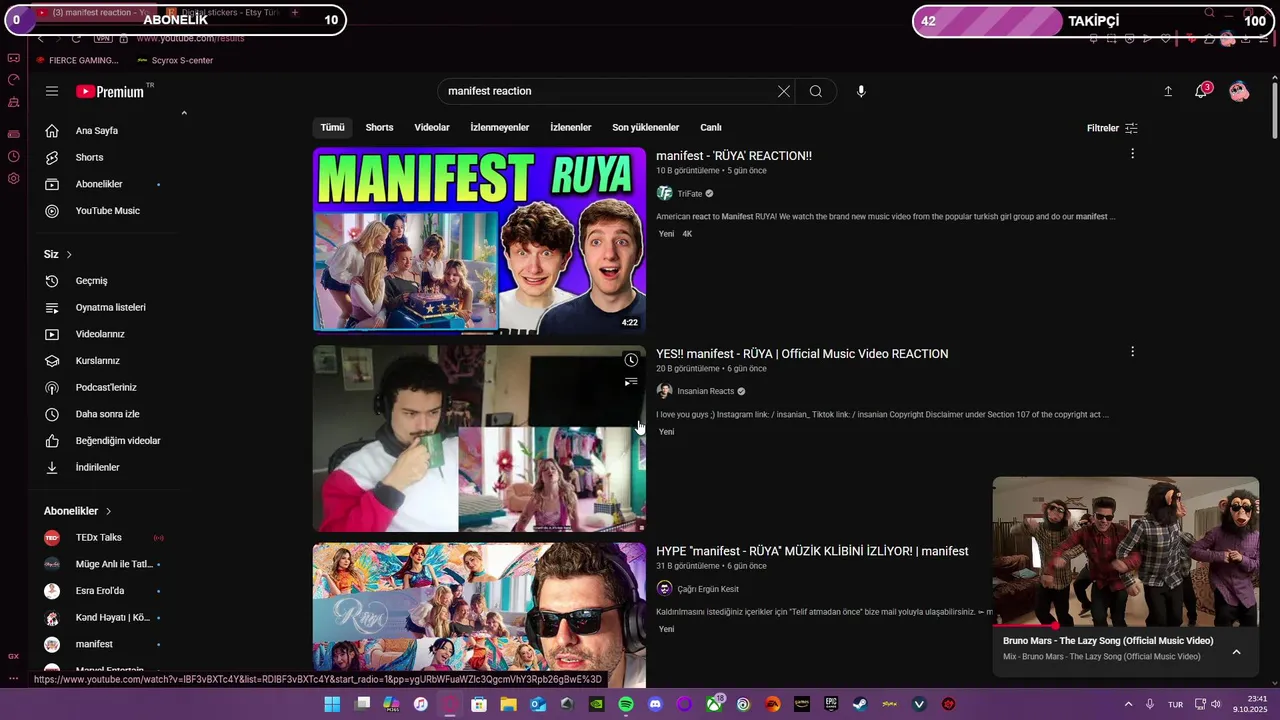Open the YouTube guide hamburger menu
Viewport: 1280px width, 720px height.
click(x=52, y=91)
